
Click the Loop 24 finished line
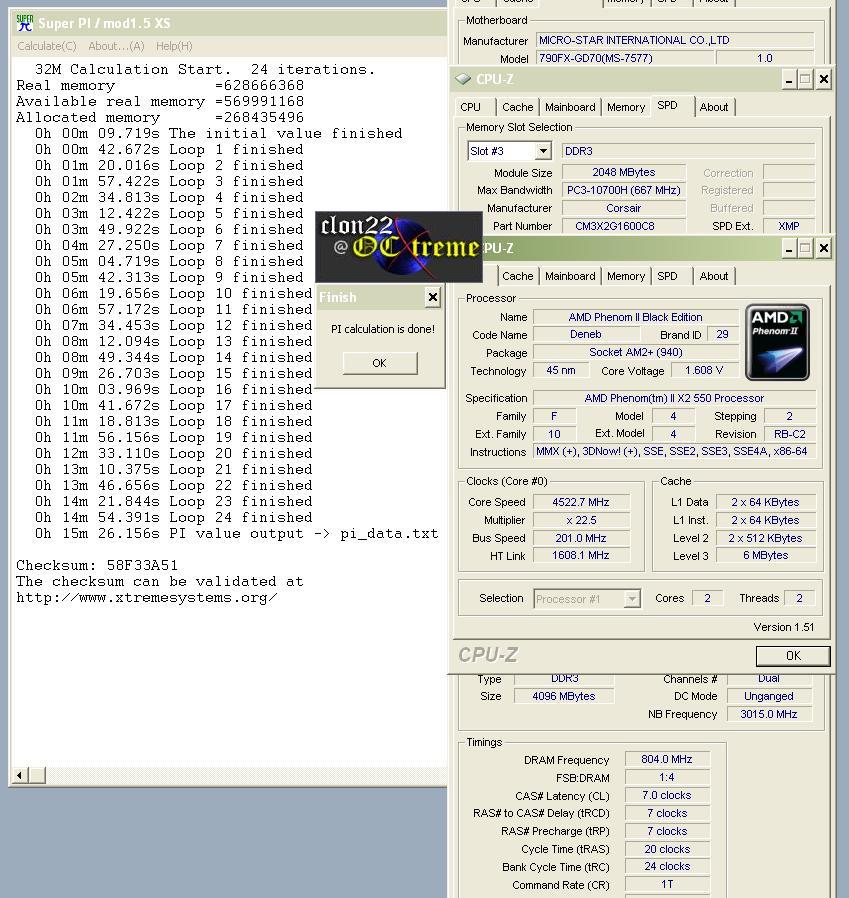[x=174, y=518]
